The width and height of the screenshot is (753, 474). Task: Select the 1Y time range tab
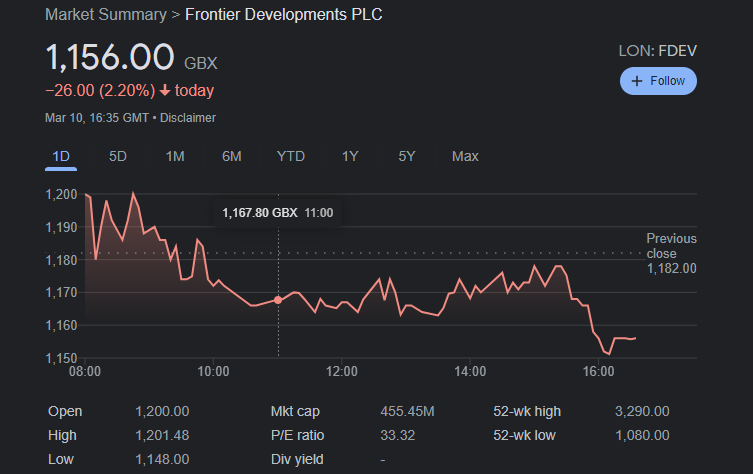350,157
